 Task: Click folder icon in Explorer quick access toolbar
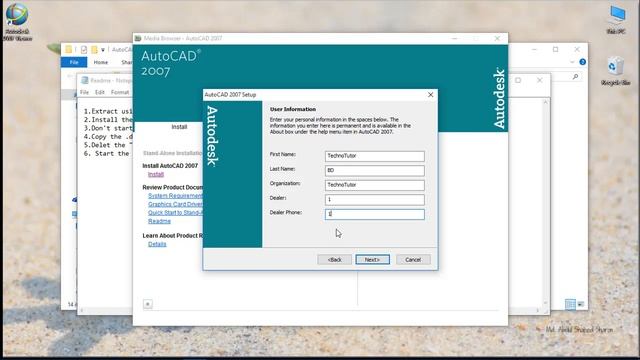click(69, 49)
